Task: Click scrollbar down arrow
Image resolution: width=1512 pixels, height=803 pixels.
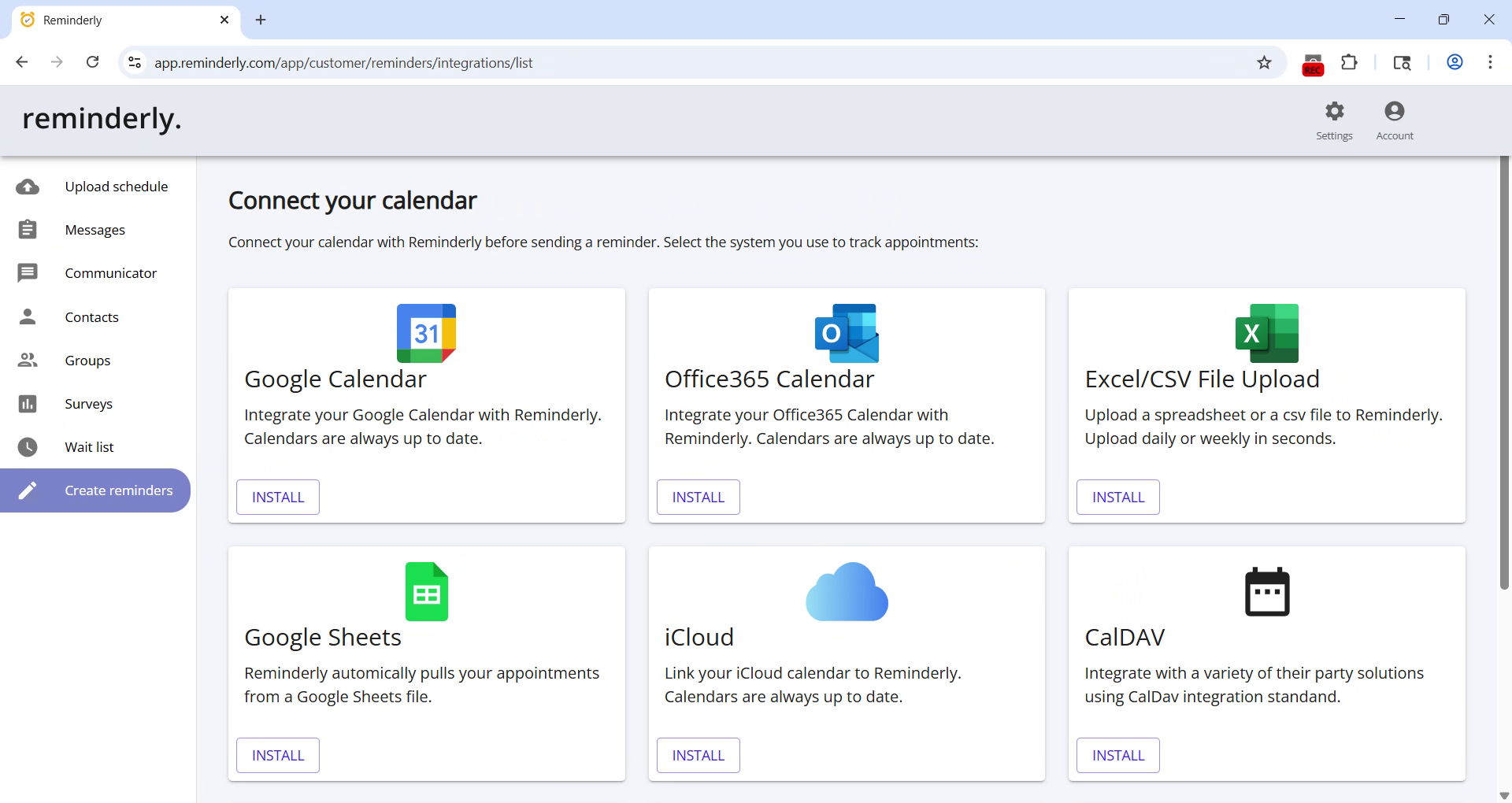Action: click(x=1504, y=795)
